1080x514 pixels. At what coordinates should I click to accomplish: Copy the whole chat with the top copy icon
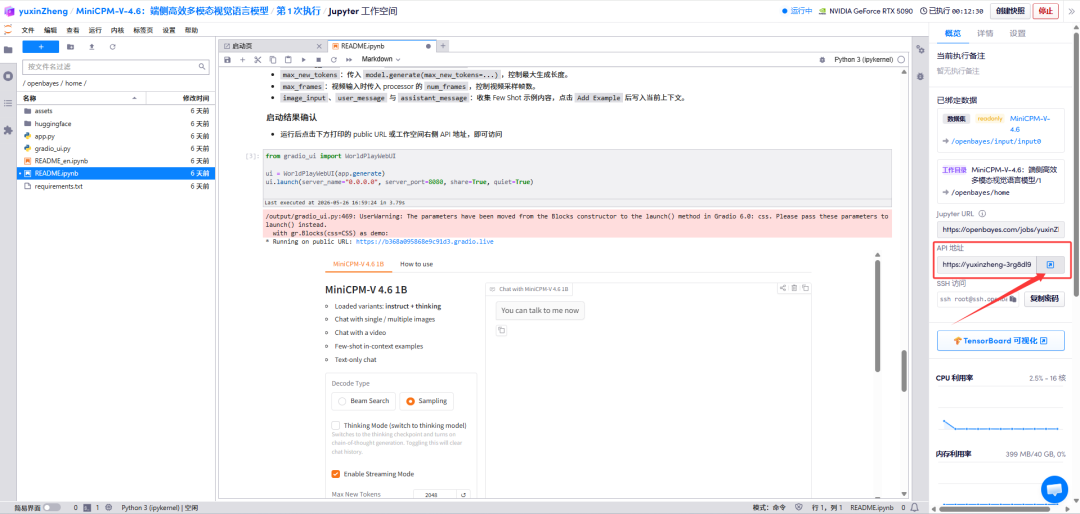pos(806,288)
